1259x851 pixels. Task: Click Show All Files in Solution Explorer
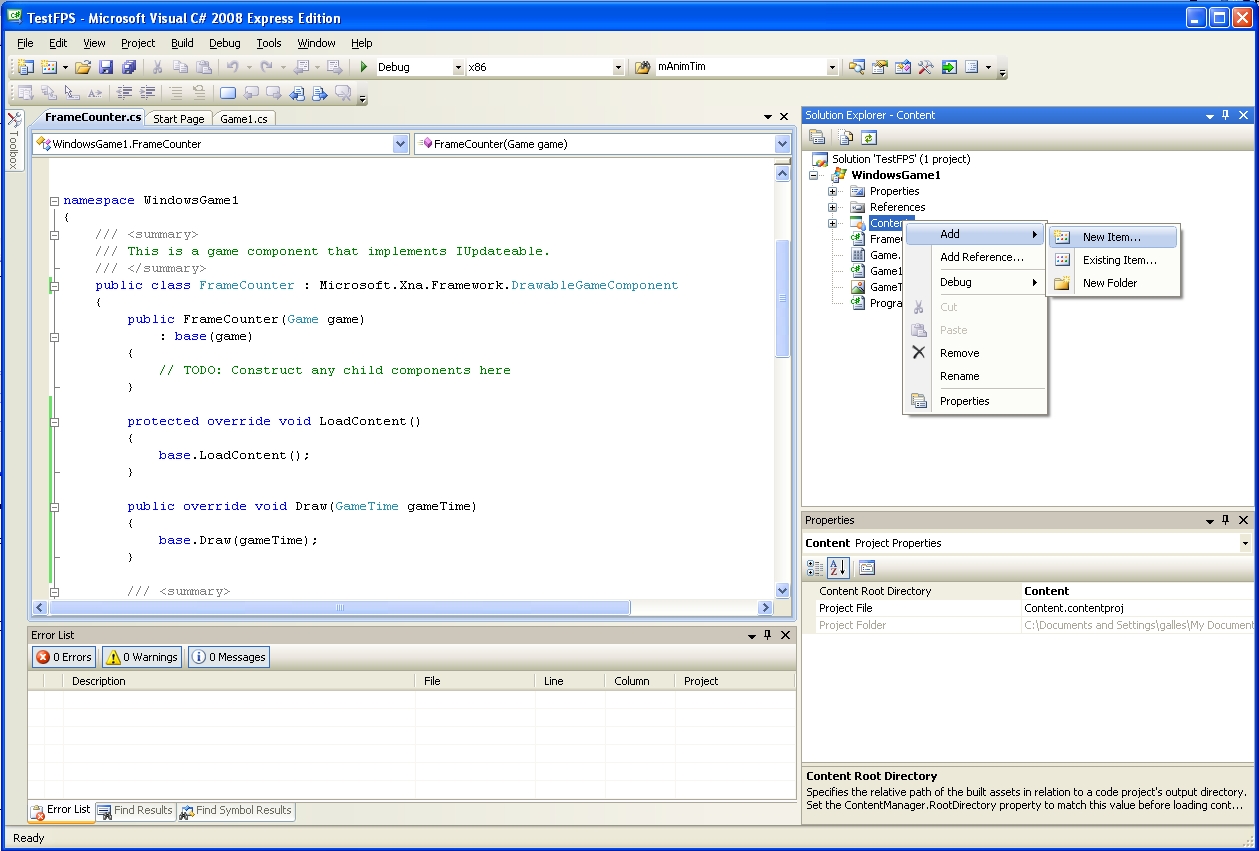[x=847, y=138]
